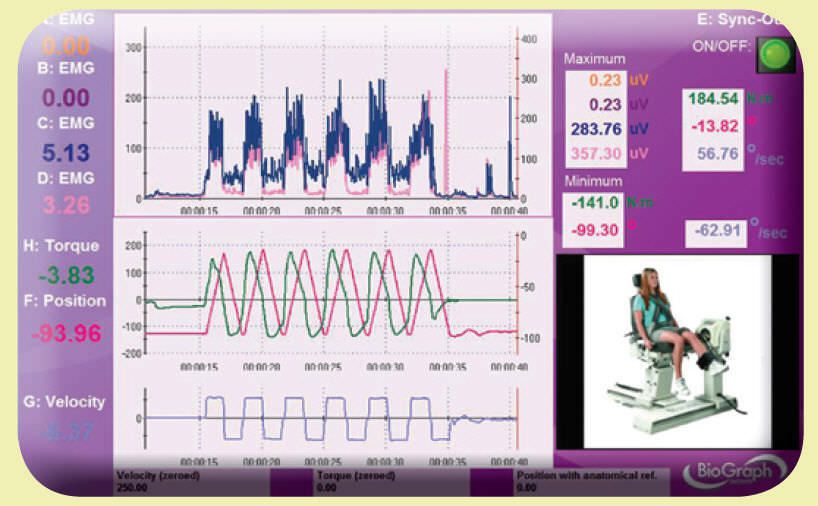Click the maximum 357.30 uV field
This screenshot has height=506, width=818.
[x=597, y=152]
